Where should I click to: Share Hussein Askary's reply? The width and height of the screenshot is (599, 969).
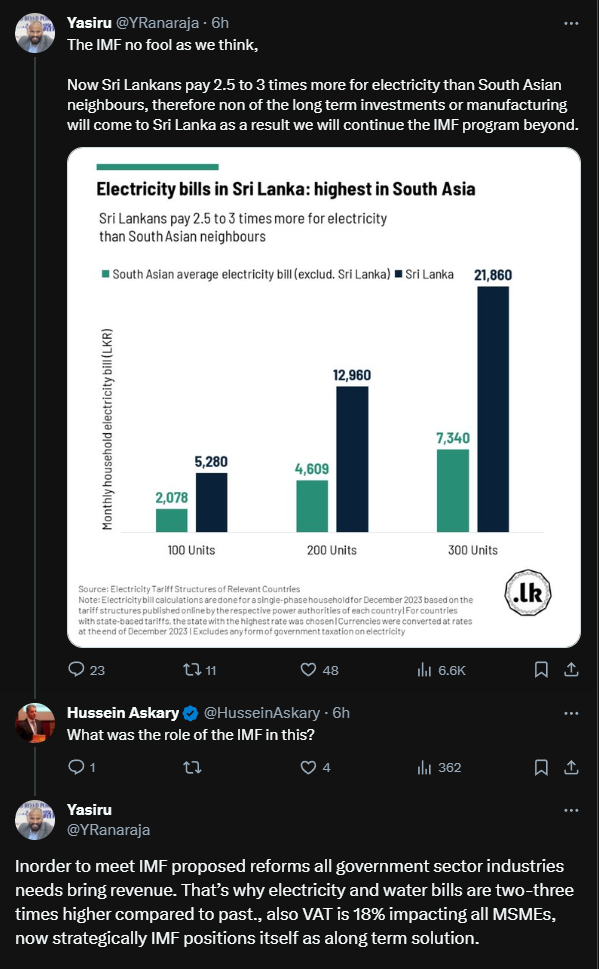click(x=572, y=767)
